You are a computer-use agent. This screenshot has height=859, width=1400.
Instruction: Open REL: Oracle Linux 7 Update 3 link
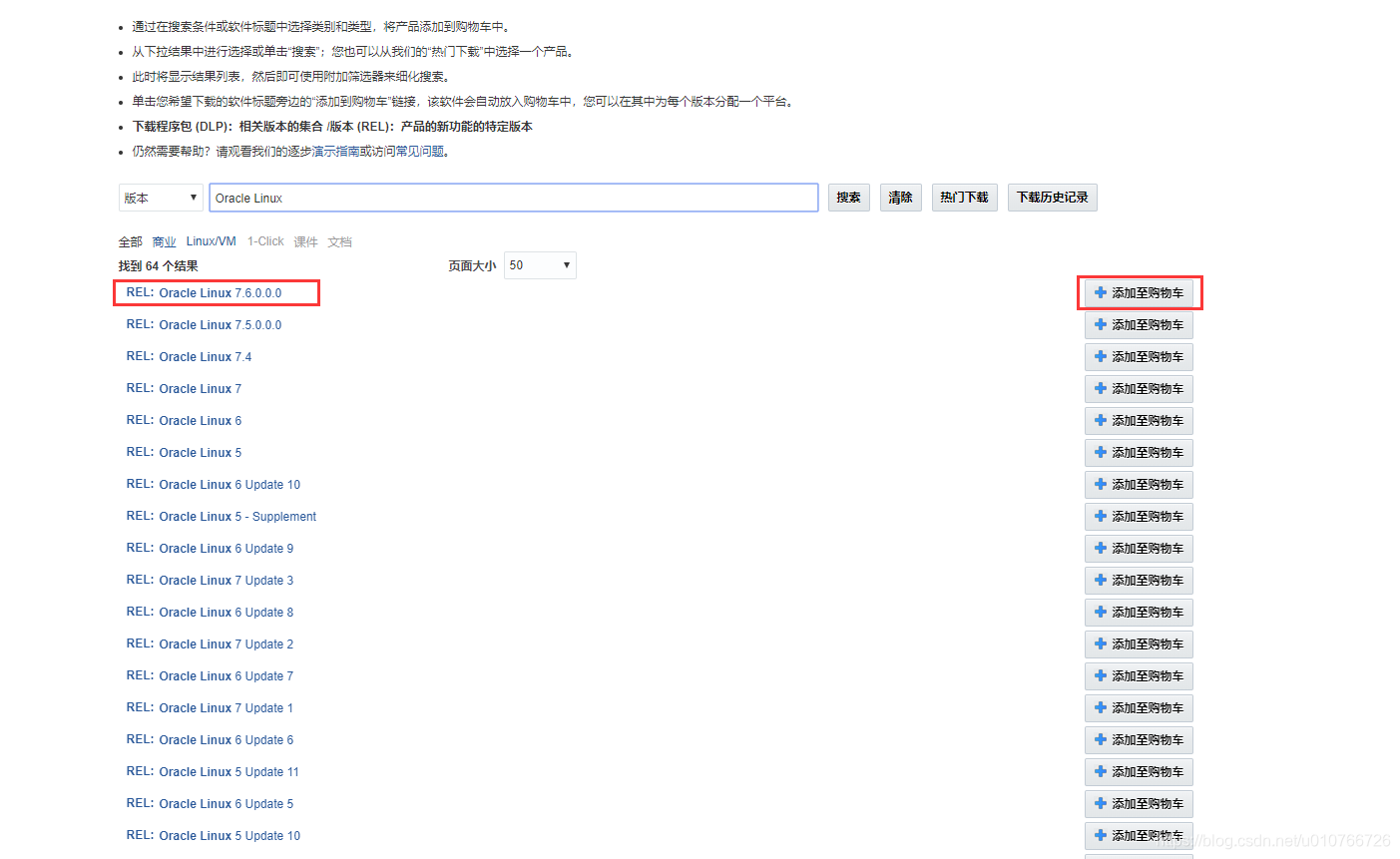[211, 581]
